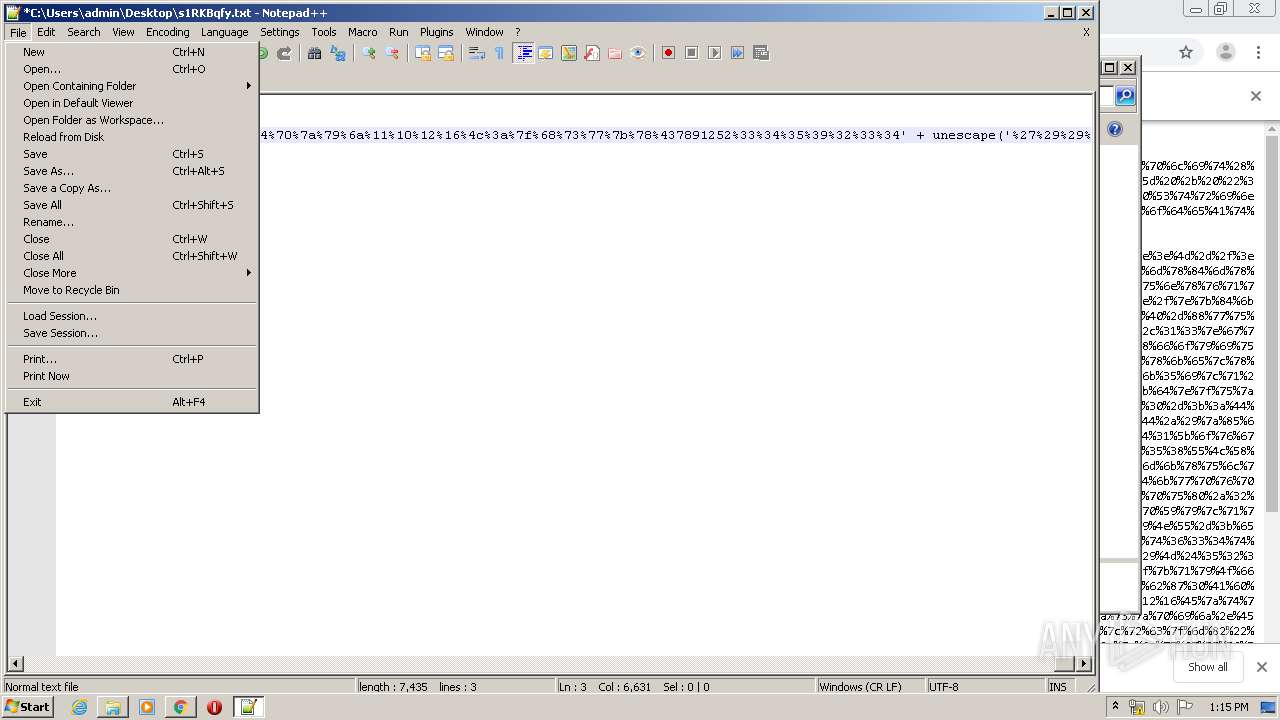The image size is (1280, 720).
Task: Select New from the File menu
Action: coord(132,52)
